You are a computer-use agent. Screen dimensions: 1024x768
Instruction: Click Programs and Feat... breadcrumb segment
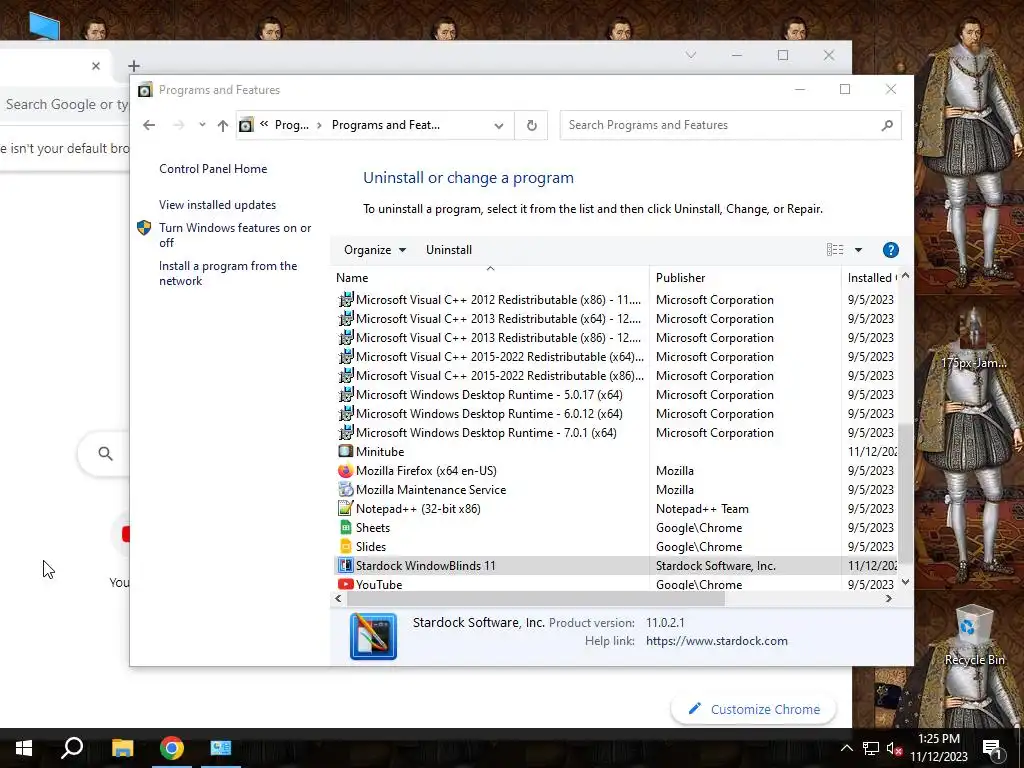pyautogui.click(x=385, y=125)
